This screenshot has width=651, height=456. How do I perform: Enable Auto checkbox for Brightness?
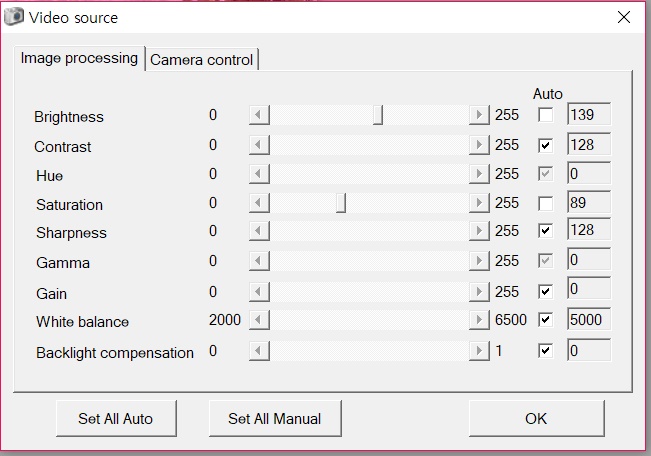pyautogui.click(x=545, y=116)
